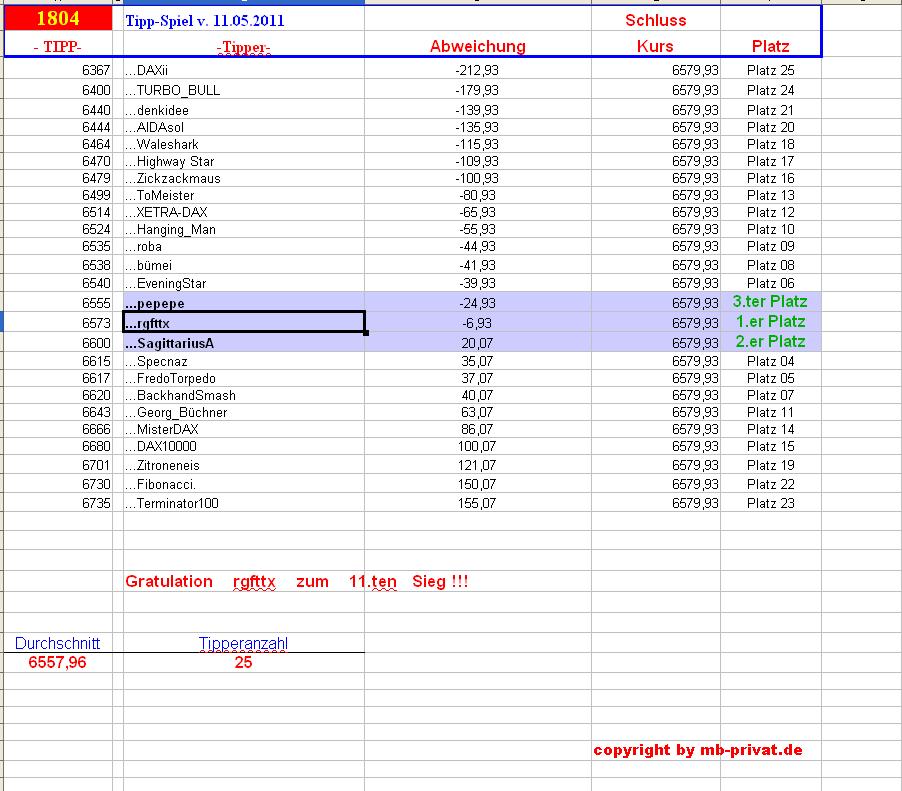
Task: Click the deviation value -44,93
Action: (x=477, y=247)
